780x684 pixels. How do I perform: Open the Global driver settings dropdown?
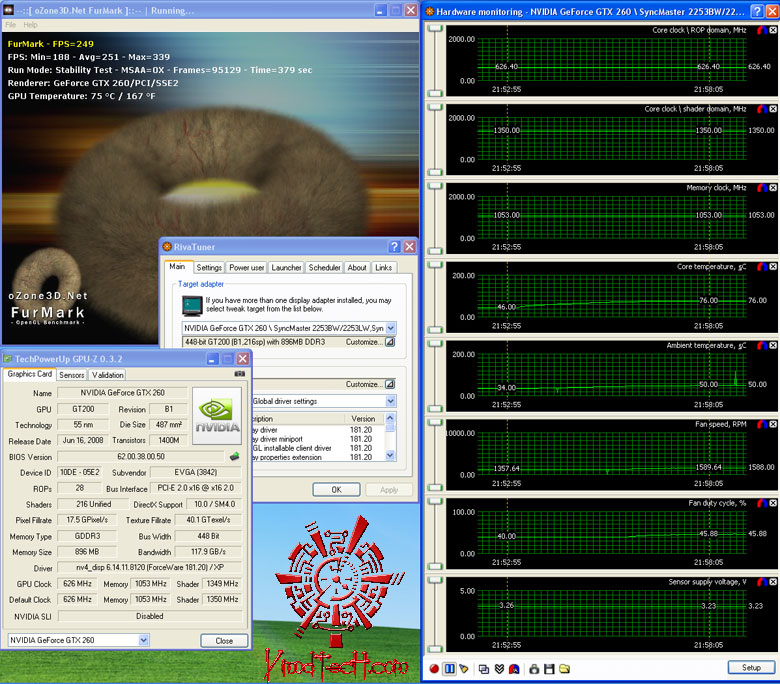pos(391,401)
